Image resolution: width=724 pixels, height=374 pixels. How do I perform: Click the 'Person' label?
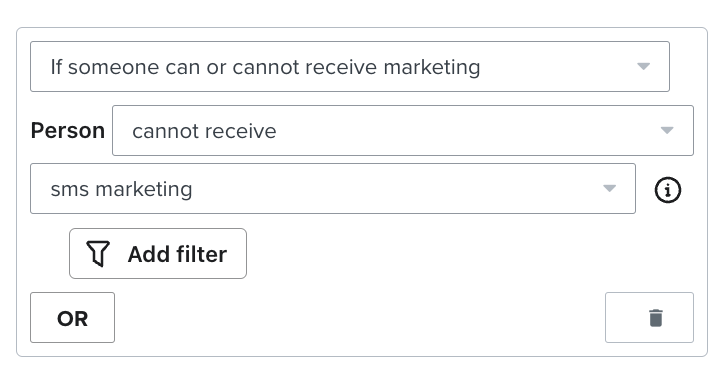tap(68, 131)
